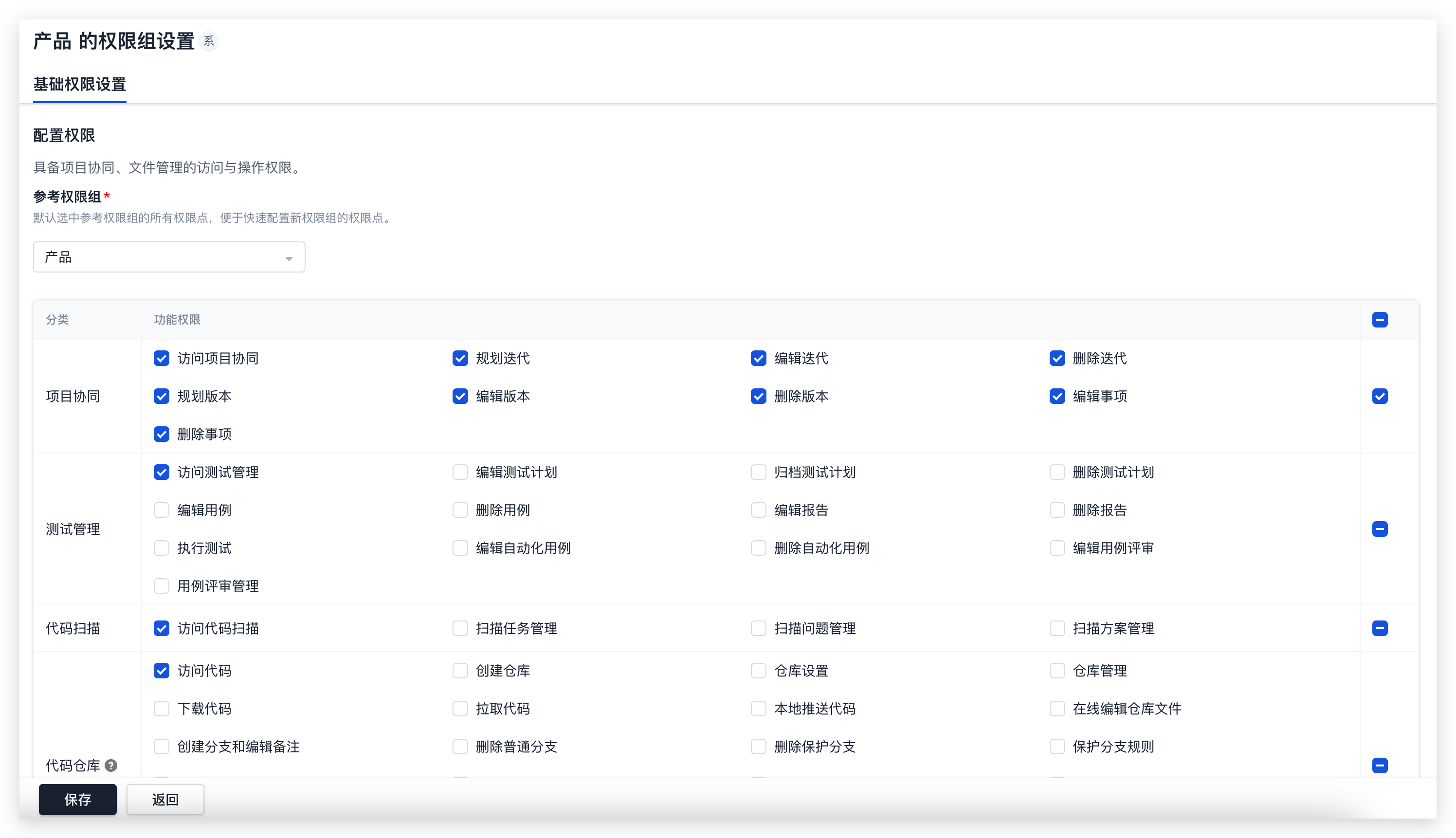The width and height of the screenshot is (1456, 838).
Task: Enable 创建仓库 permission
Action: click(x=460, y=671)
